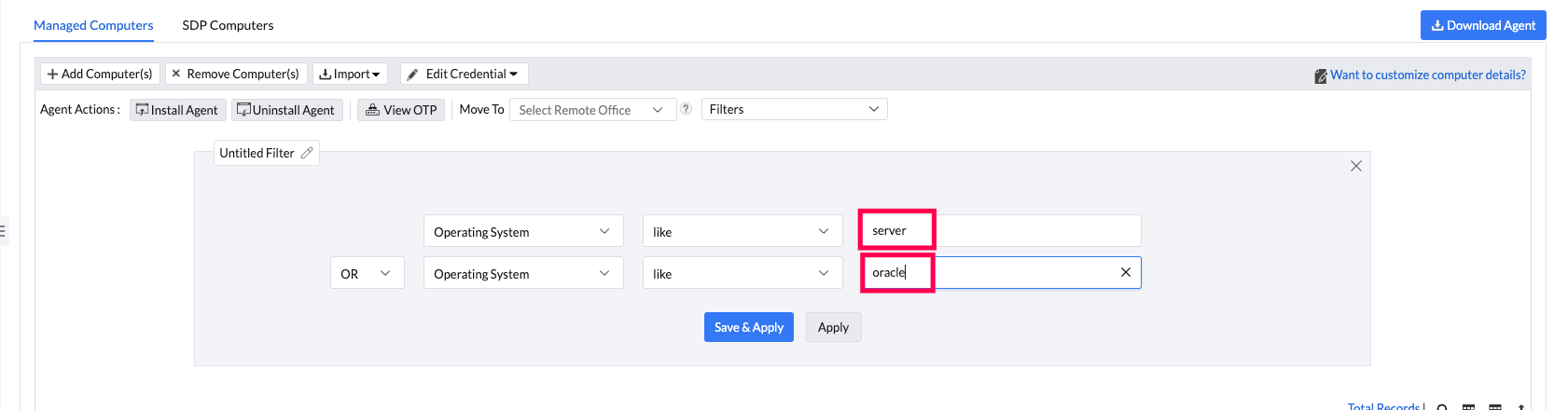Screen dimensions: 1568x410
Task: Click the pencil icon beside Untitled Filter
Action: (x=307, y=153)
